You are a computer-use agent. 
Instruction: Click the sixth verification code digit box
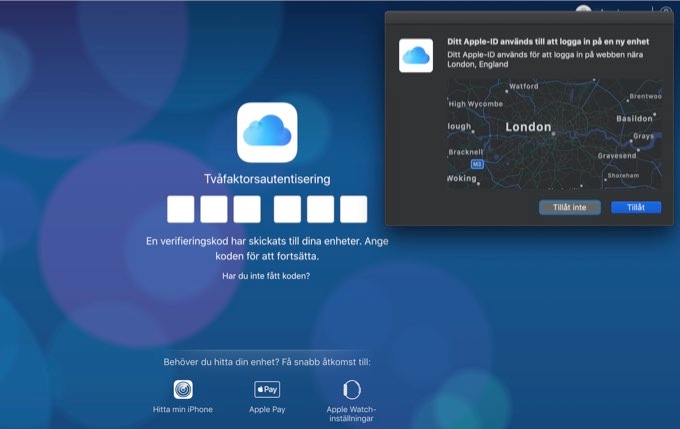point(354,209)
